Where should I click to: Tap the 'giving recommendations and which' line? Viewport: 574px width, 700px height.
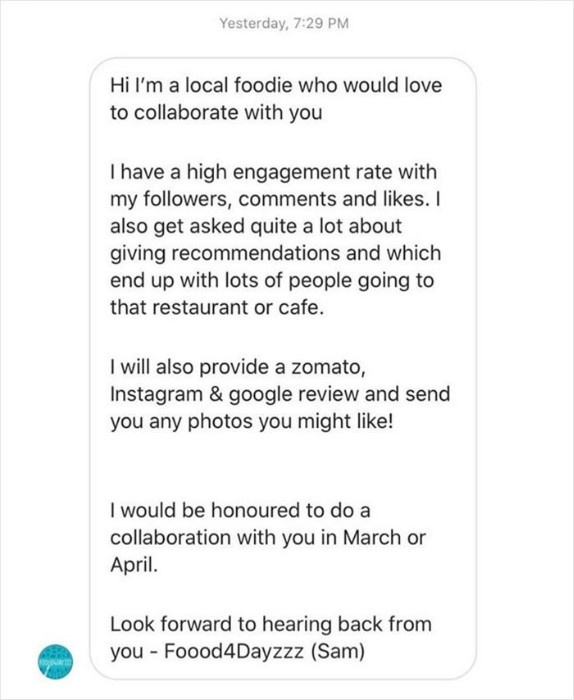(x=276, y=253)
